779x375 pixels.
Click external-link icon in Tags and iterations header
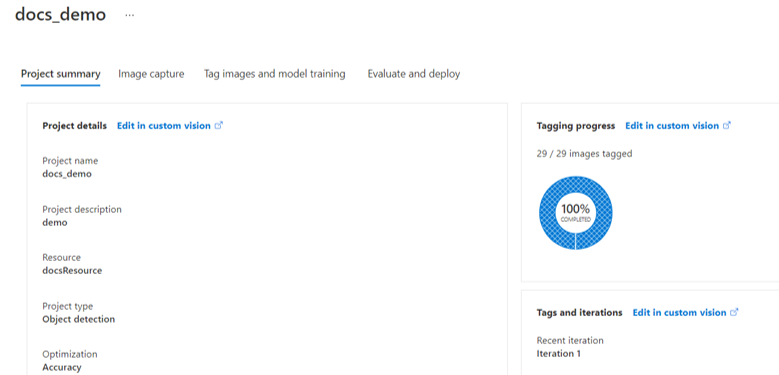pos(734,312)
